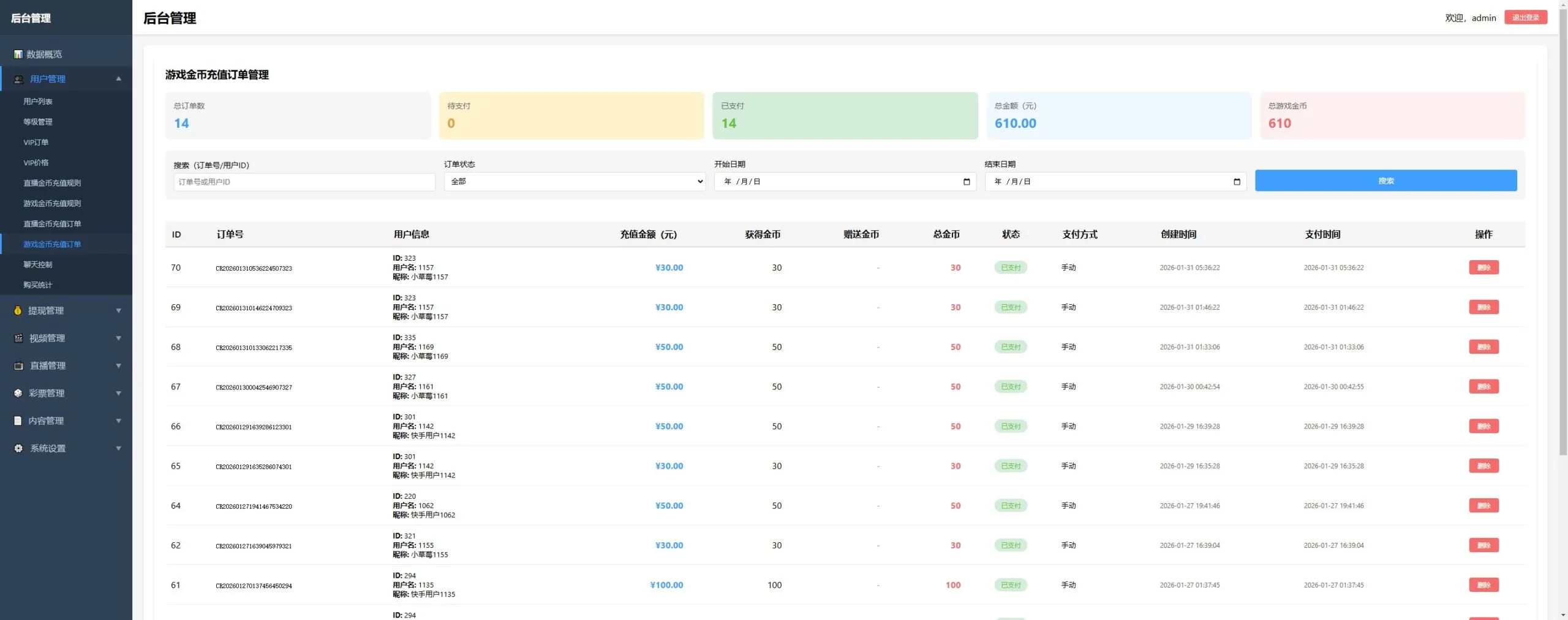Click the 结束日期 date input
The image size is (1568, 620).
click(x=1115, y=182)
